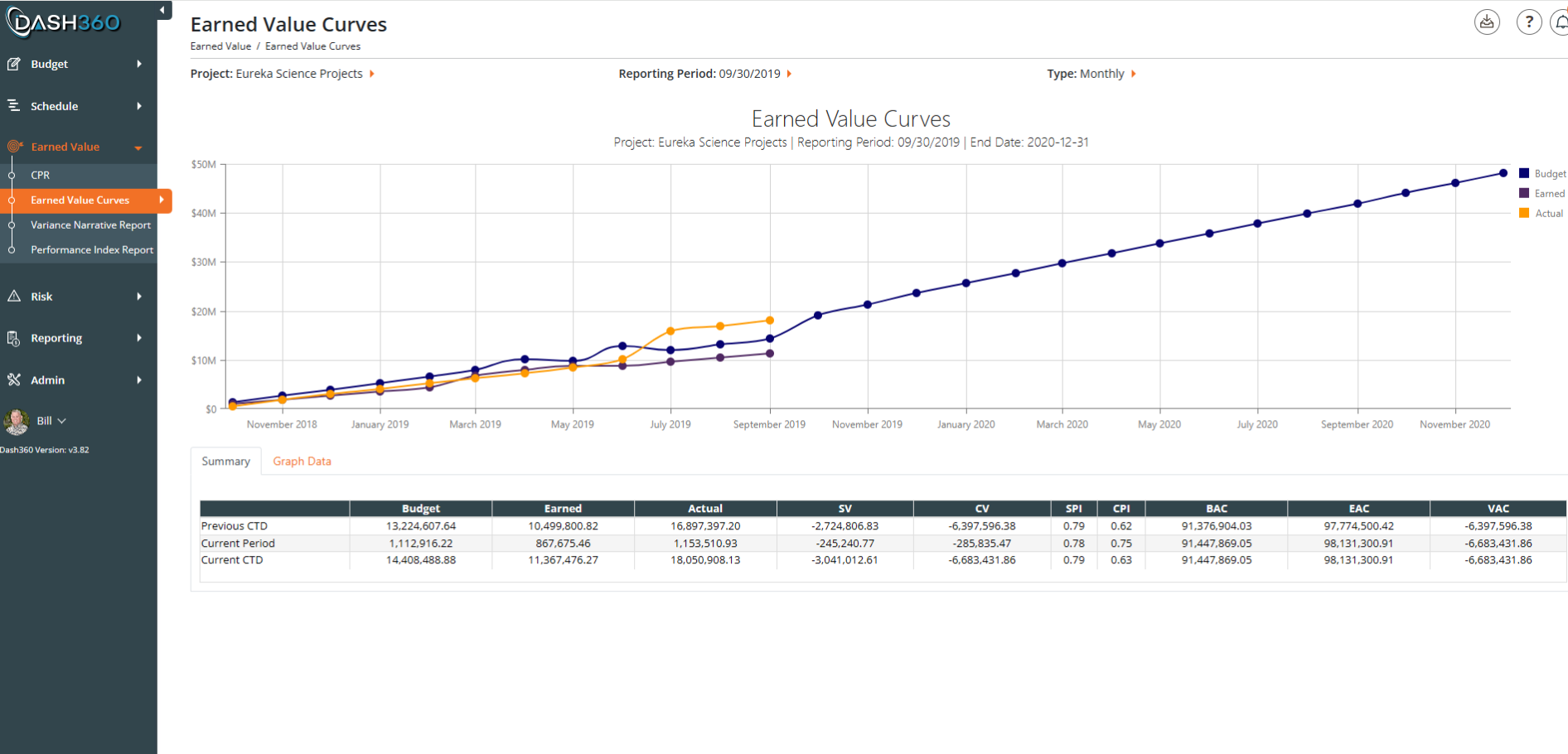The width and height of the screenshot is (1568, 754).
Task: Click the BAC column header
Action: point(1217,509)
